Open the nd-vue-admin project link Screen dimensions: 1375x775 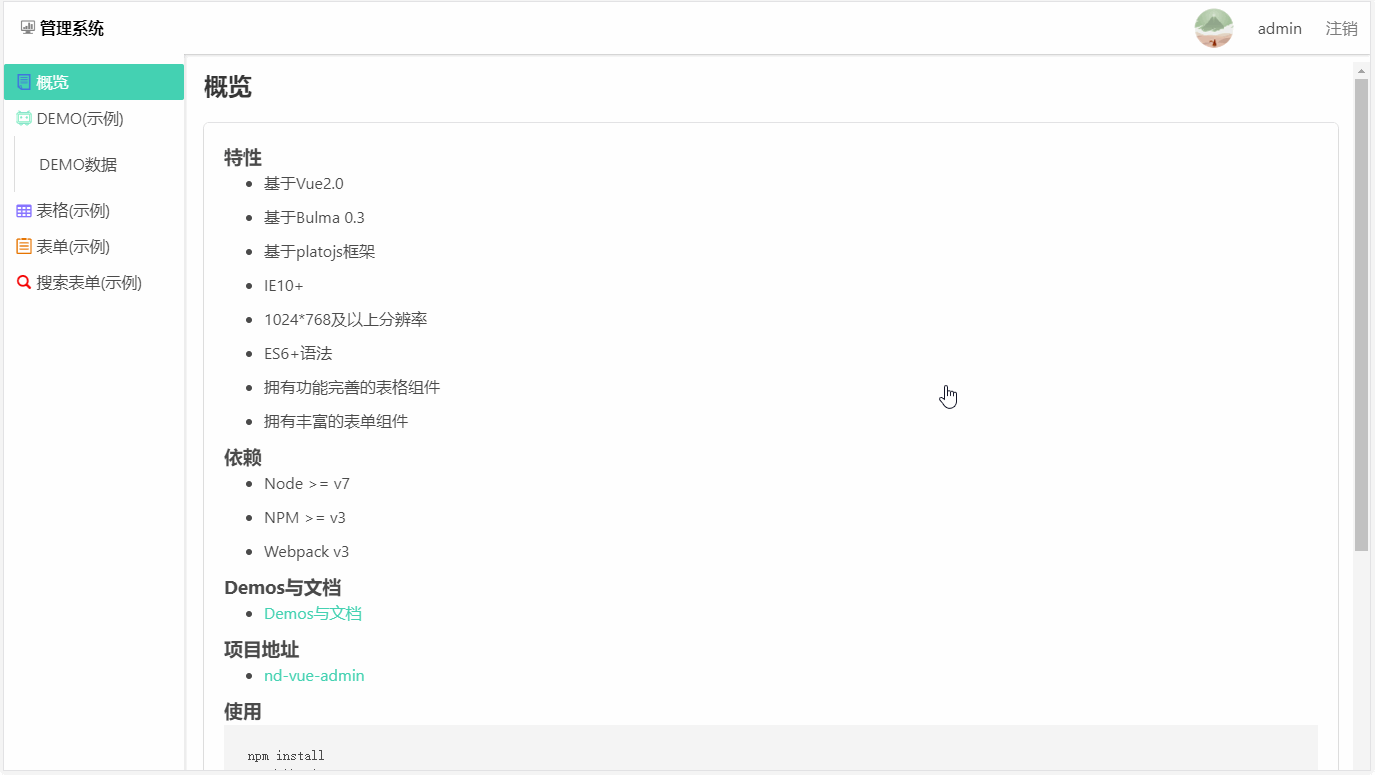point(314,675)
